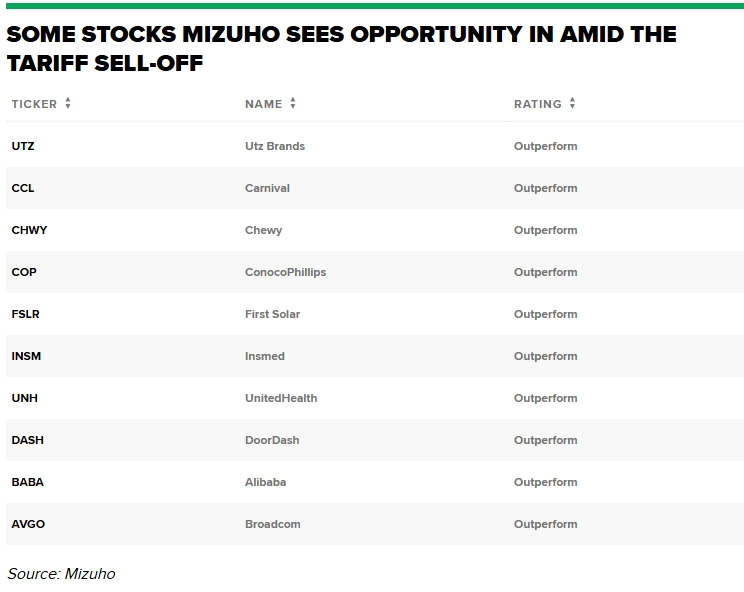This screenshot has height=592, width=744.
Task: Open the COP ticker symbol
Action: pos(24,272)
